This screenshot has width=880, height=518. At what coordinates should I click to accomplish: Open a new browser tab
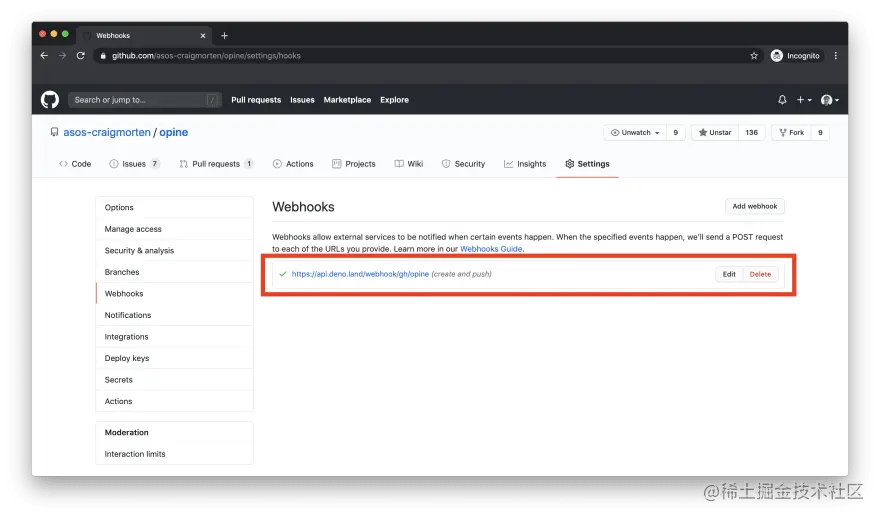tap(224, 35)
